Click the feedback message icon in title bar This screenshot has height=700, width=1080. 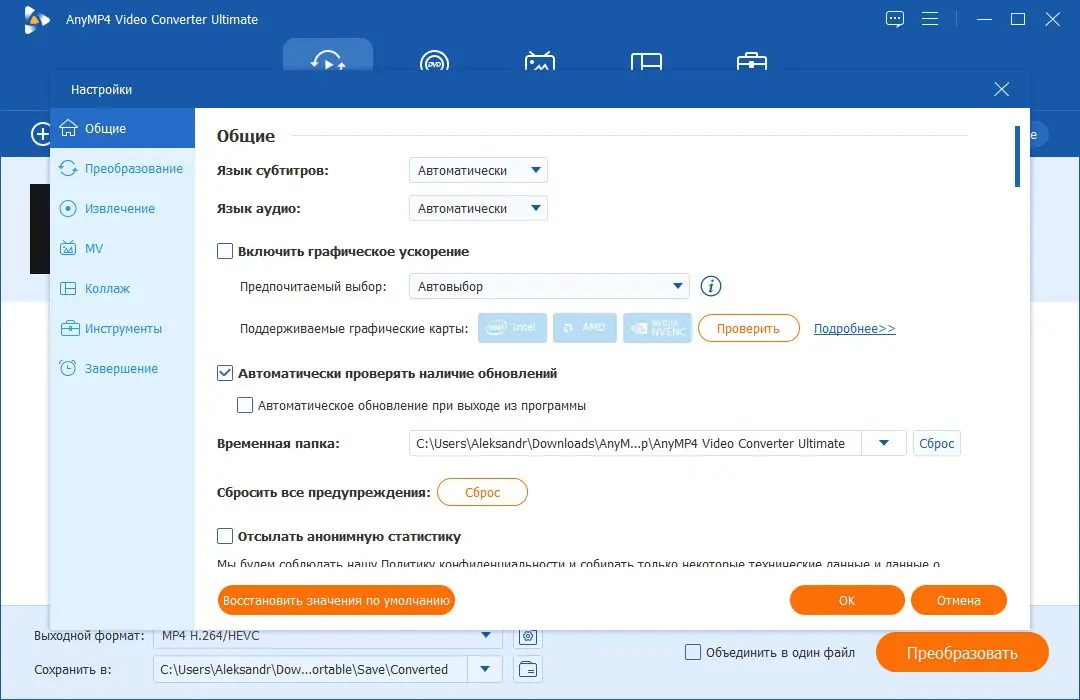(894, 18)
